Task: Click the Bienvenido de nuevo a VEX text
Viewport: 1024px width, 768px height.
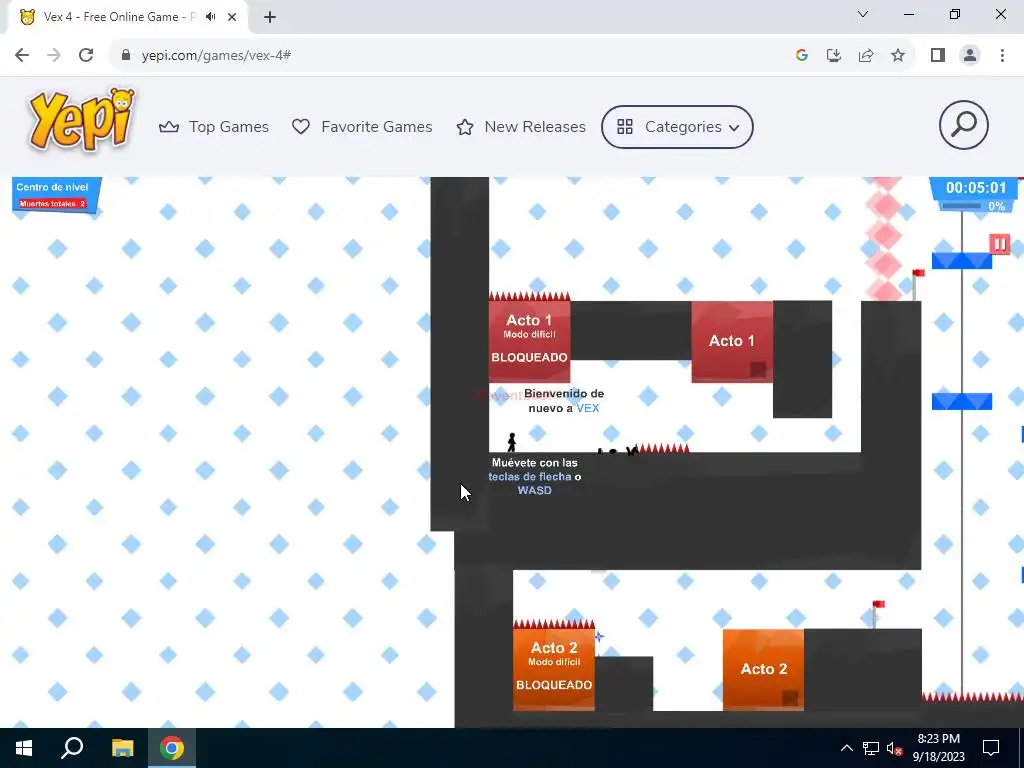Action: pos(564,401)
